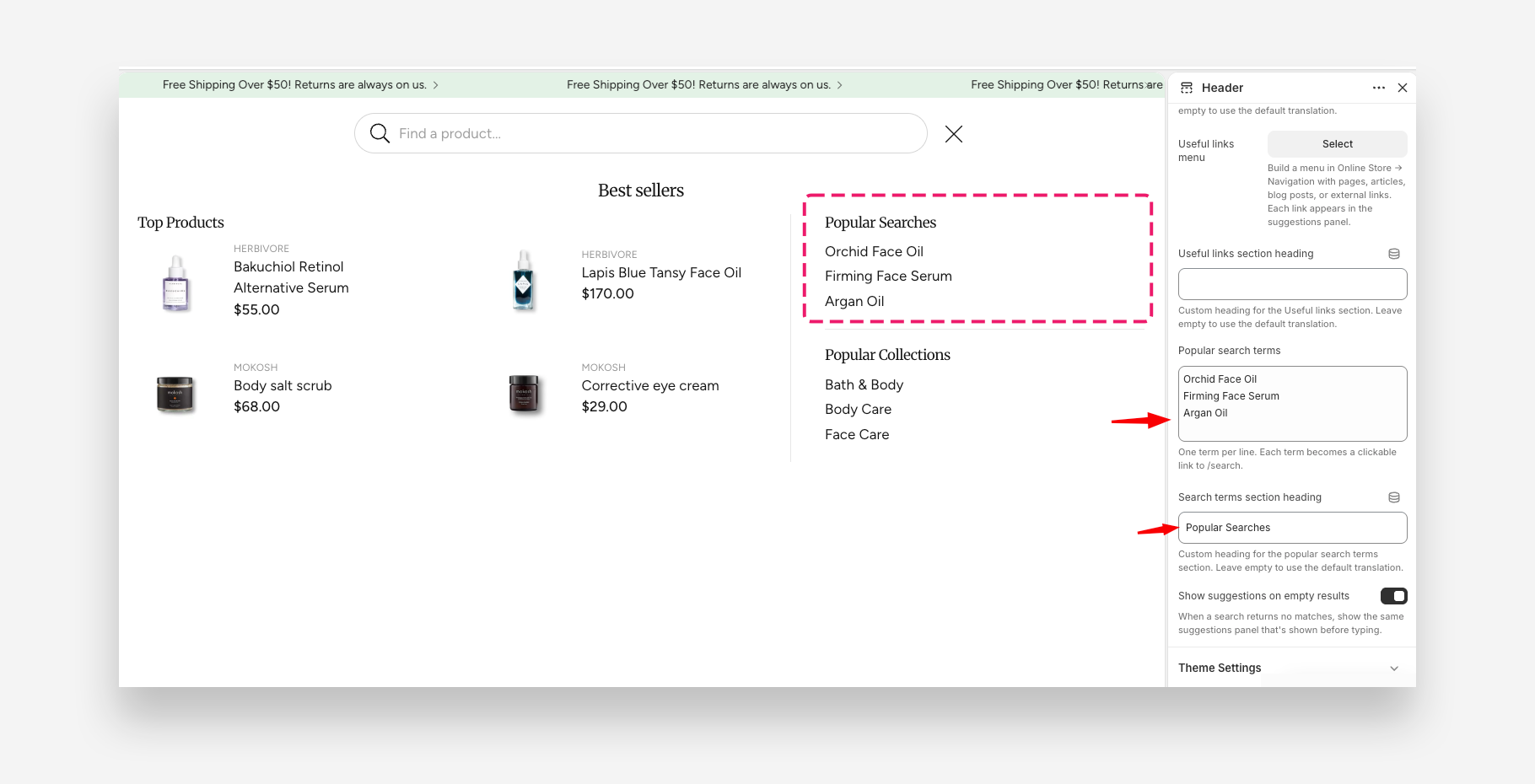This screenshot has width=1535, height=784.
Task: Click the Popular search terms text area
Action: pyautogui.click(x=1292, y=404)
